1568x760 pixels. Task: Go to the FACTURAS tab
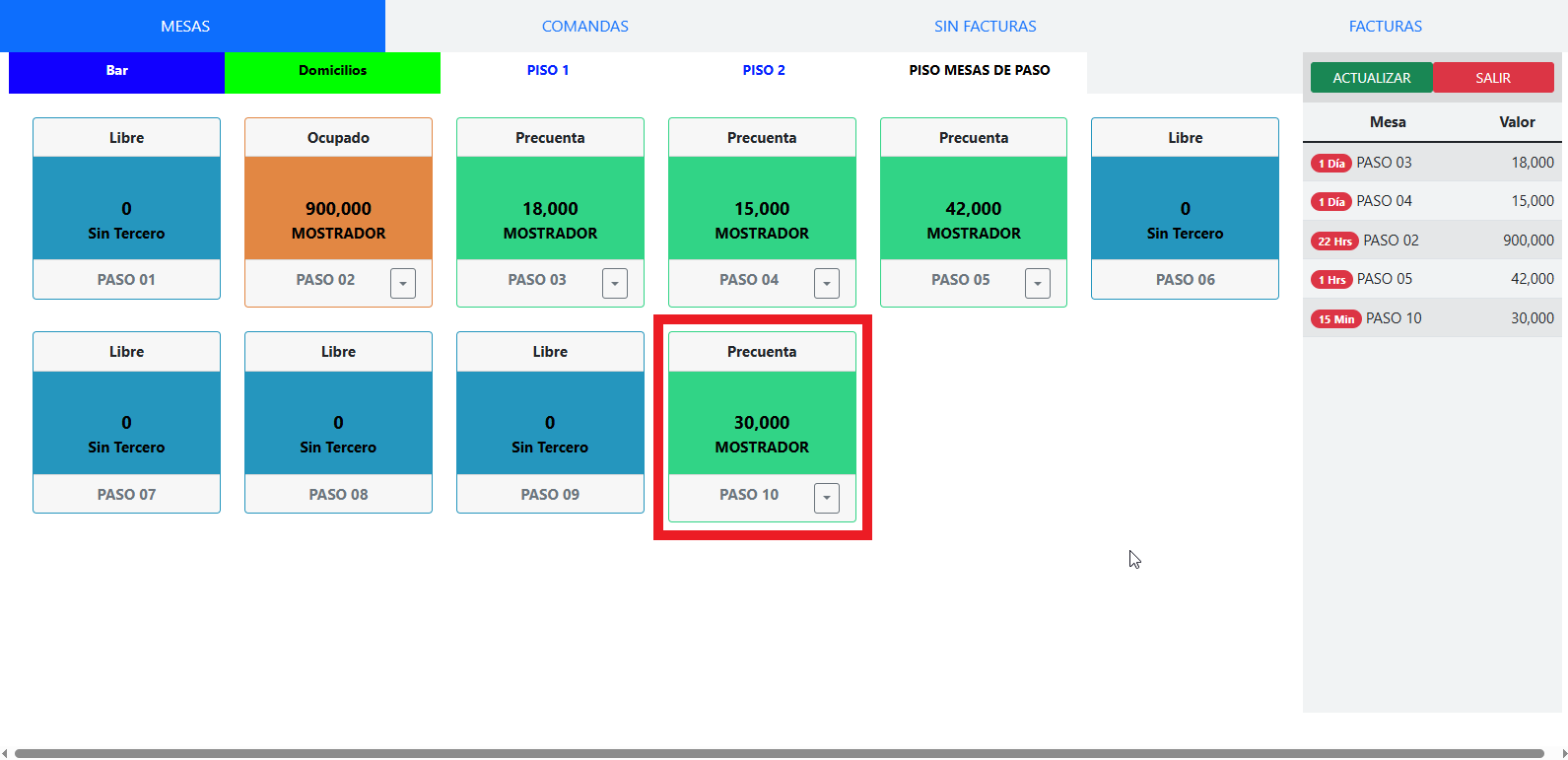1385,27
